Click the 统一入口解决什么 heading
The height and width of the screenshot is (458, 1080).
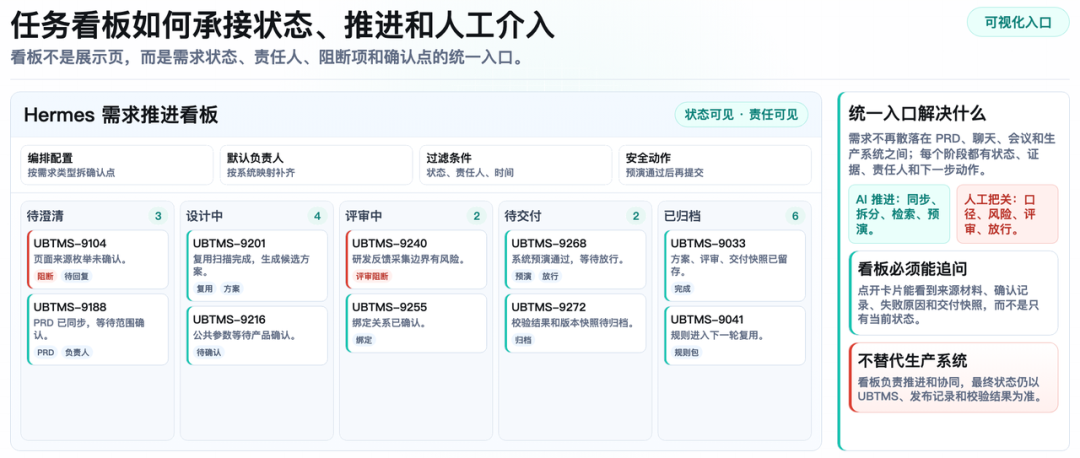tap(917, 113)
